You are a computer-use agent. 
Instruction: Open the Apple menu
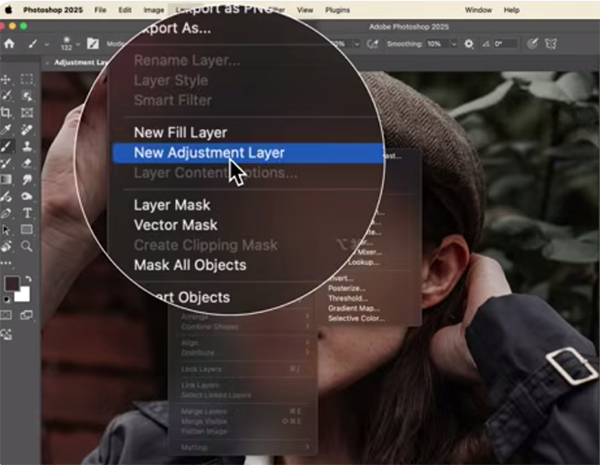[x=8, y=10]
